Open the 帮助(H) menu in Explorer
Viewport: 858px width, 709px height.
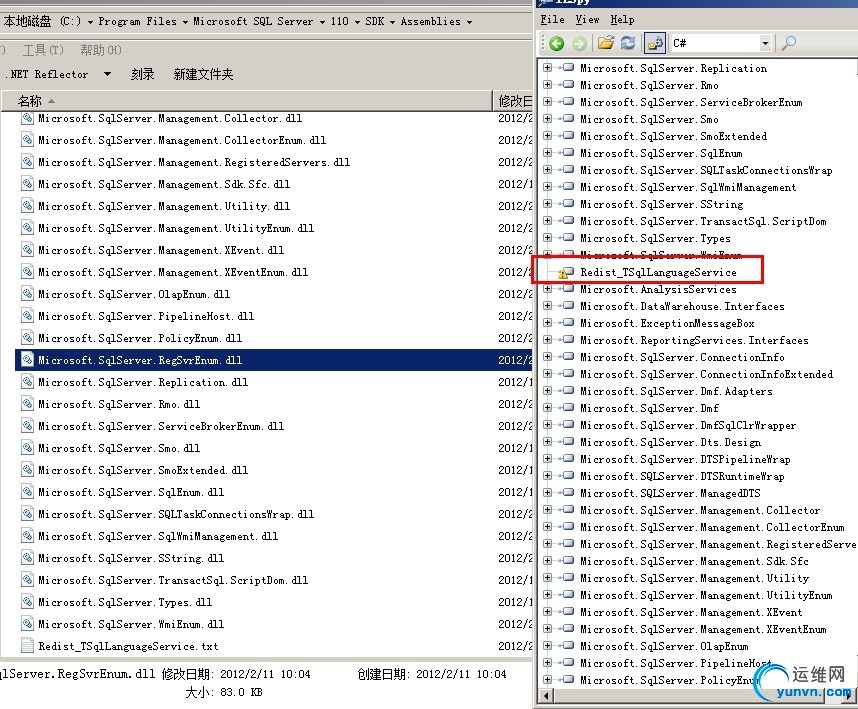click(x=101, y=50)
